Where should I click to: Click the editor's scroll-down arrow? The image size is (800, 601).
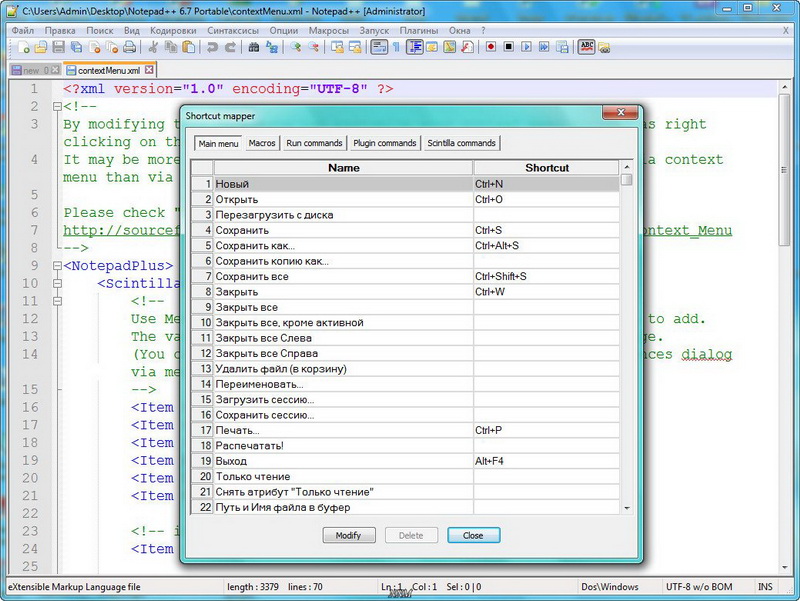click(x=784, y=568)
